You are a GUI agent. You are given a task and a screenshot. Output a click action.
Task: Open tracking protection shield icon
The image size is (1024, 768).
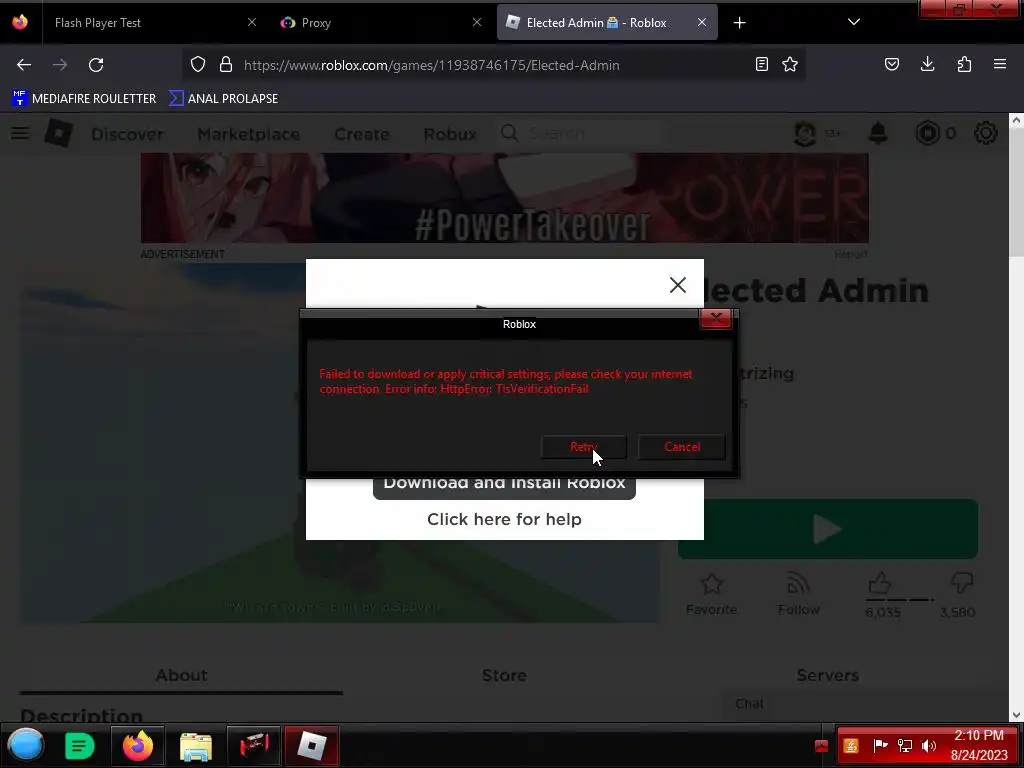(198, 65)
